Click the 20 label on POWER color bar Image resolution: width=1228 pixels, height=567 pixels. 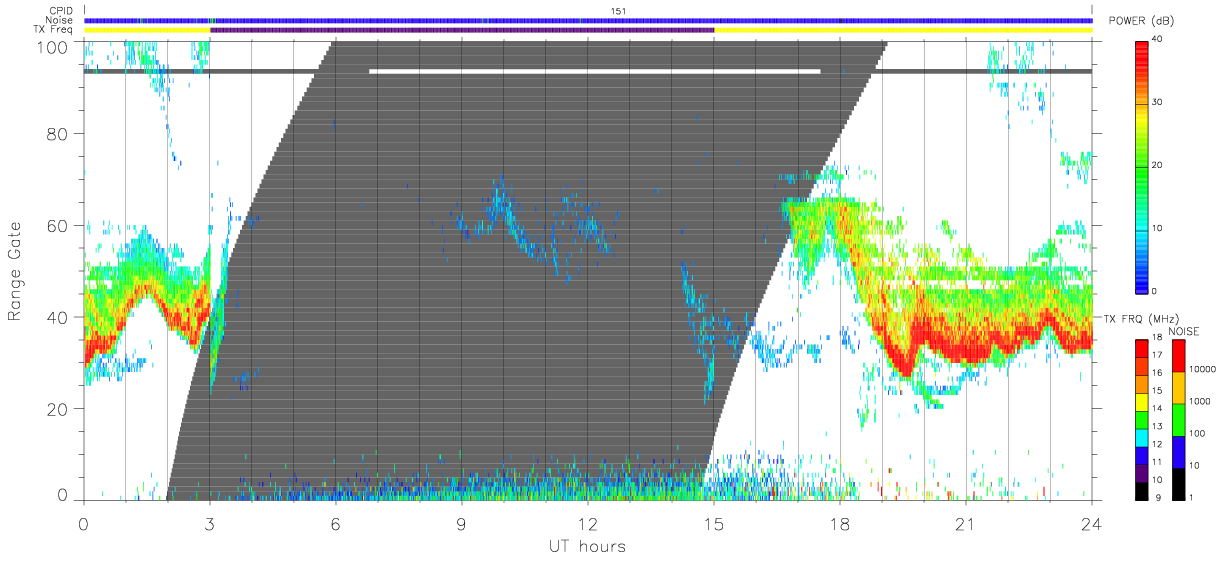coord(1156,165)
